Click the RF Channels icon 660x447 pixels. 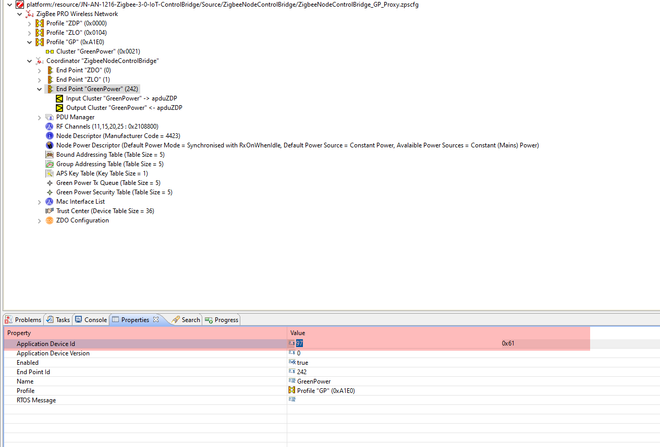[50, 126]
